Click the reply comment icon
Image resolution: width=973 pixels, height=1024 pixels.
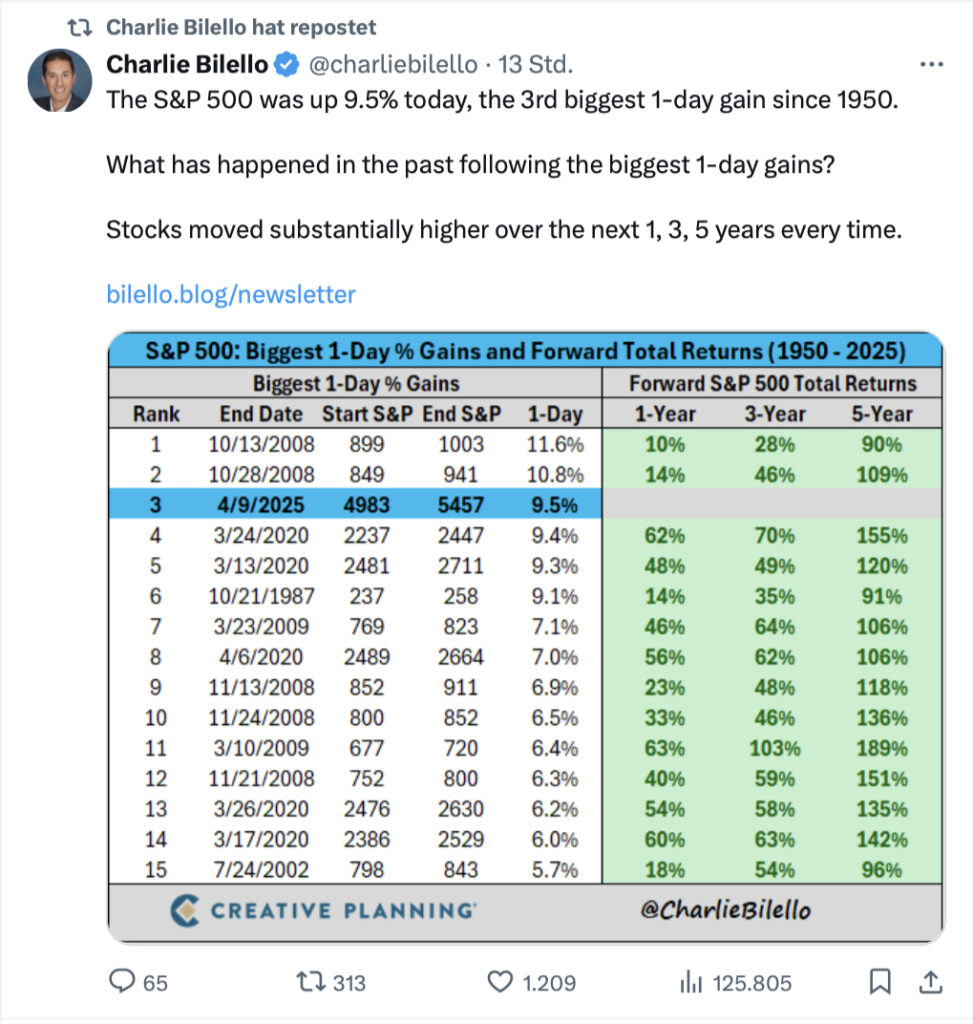(x=121, y=983)
